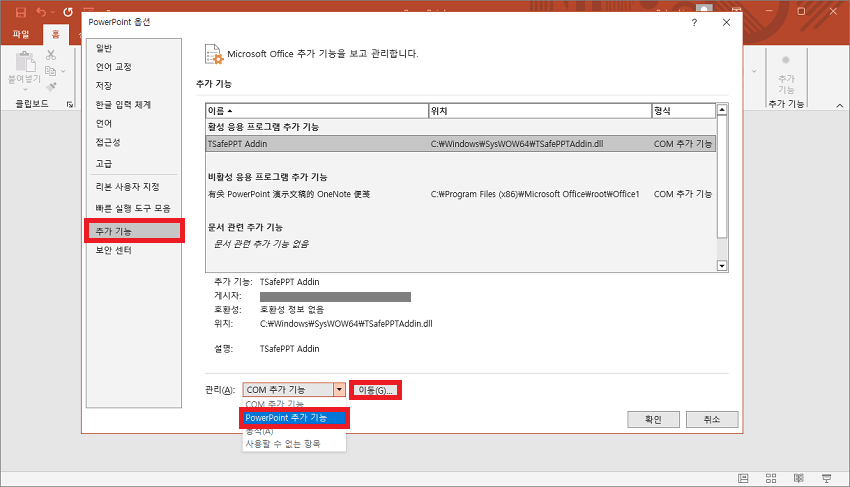Click the dialog help question mark
Screen dimensions: 850x487
(x=694, y=22)
